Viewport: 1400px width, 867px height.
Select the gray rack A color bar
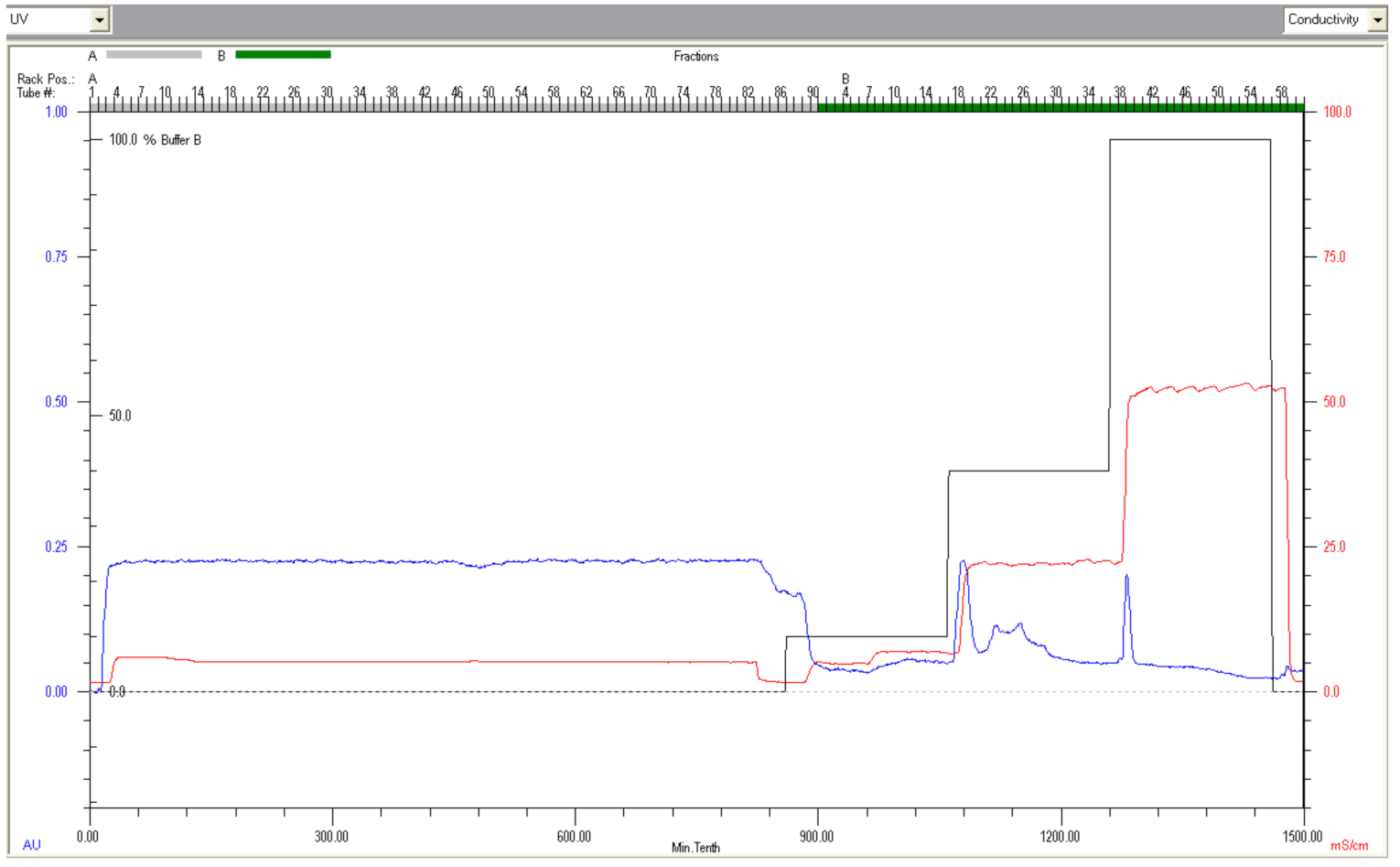(x=154, y=55)
